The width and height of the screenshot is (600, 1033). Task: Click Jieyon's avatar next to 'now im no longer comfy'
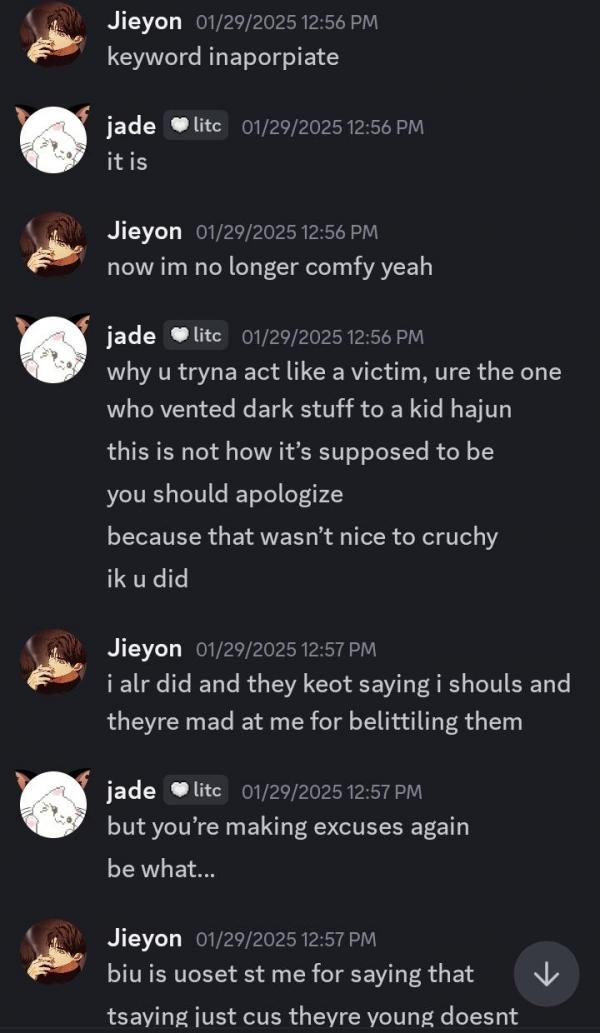click(53, 244)
